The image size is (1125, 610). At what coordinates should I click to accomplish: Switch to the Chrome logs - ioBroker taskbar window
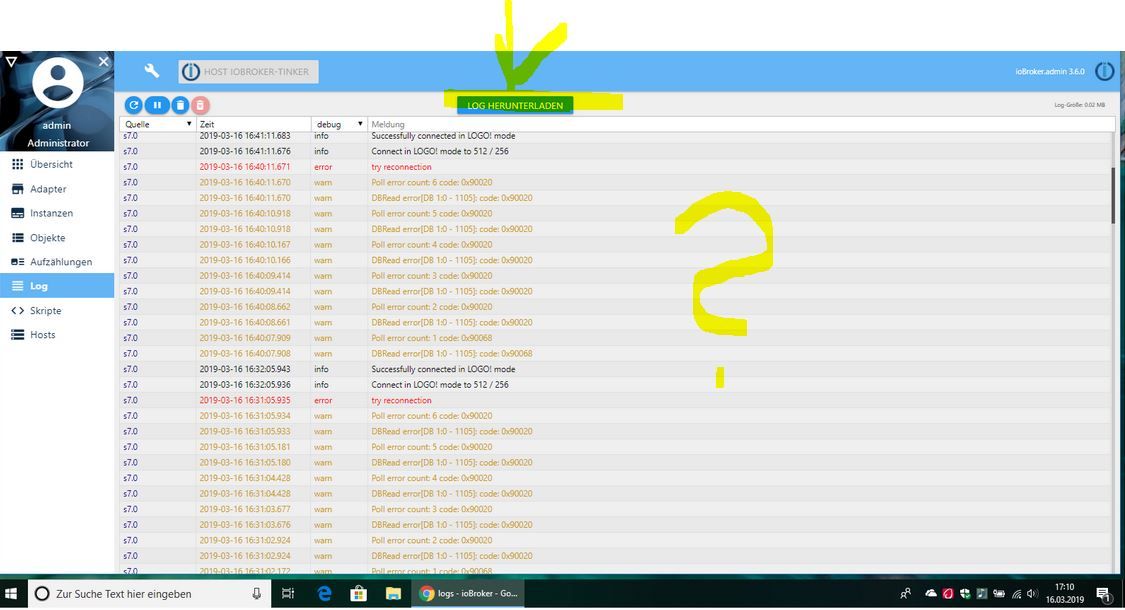coord(469,593)
